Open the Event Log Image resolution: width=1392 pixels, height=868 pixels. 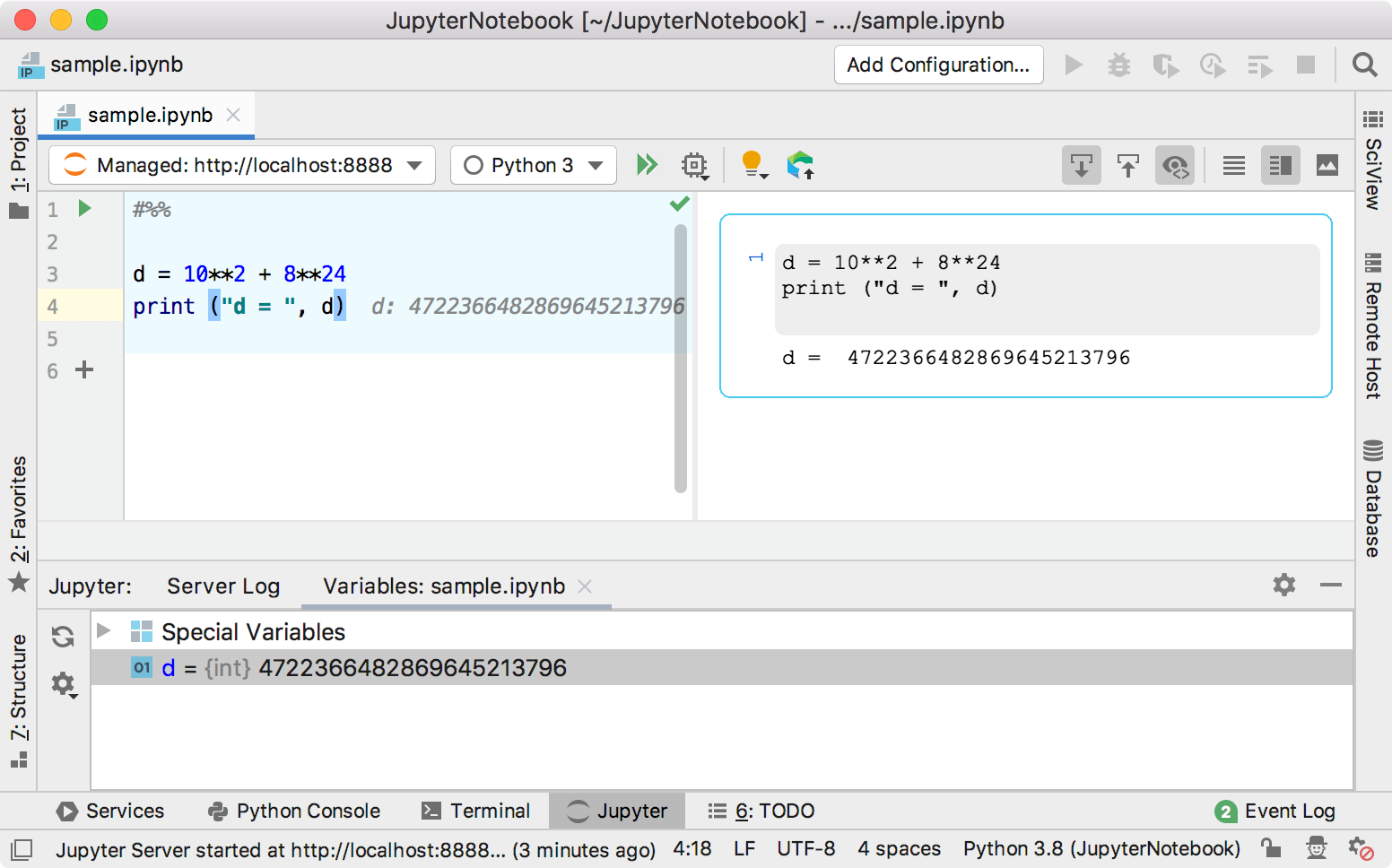click(1275, 811)
